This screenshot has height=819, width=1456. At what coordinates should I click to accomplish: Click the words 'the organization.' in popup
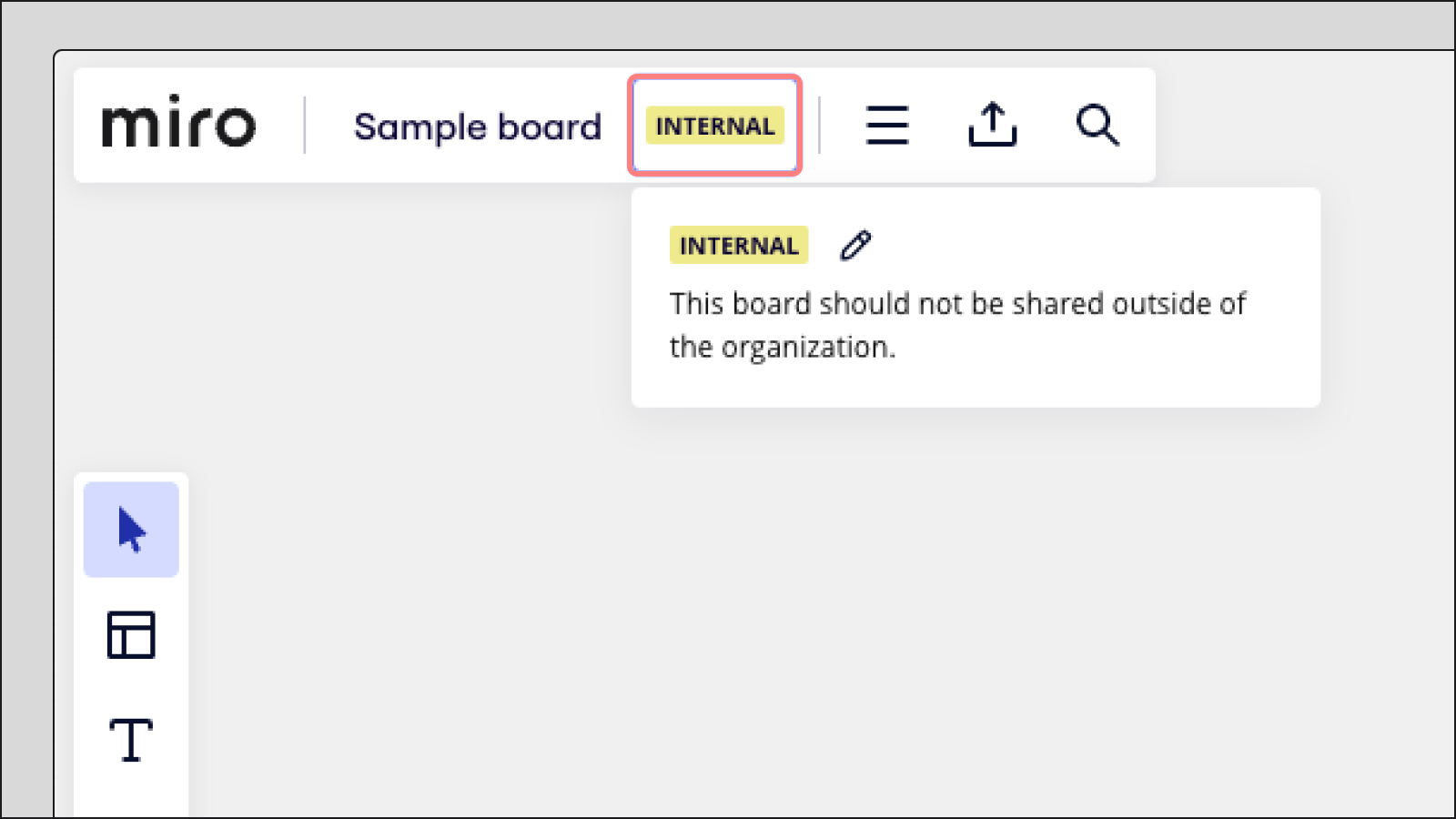(x=783, y=347)
